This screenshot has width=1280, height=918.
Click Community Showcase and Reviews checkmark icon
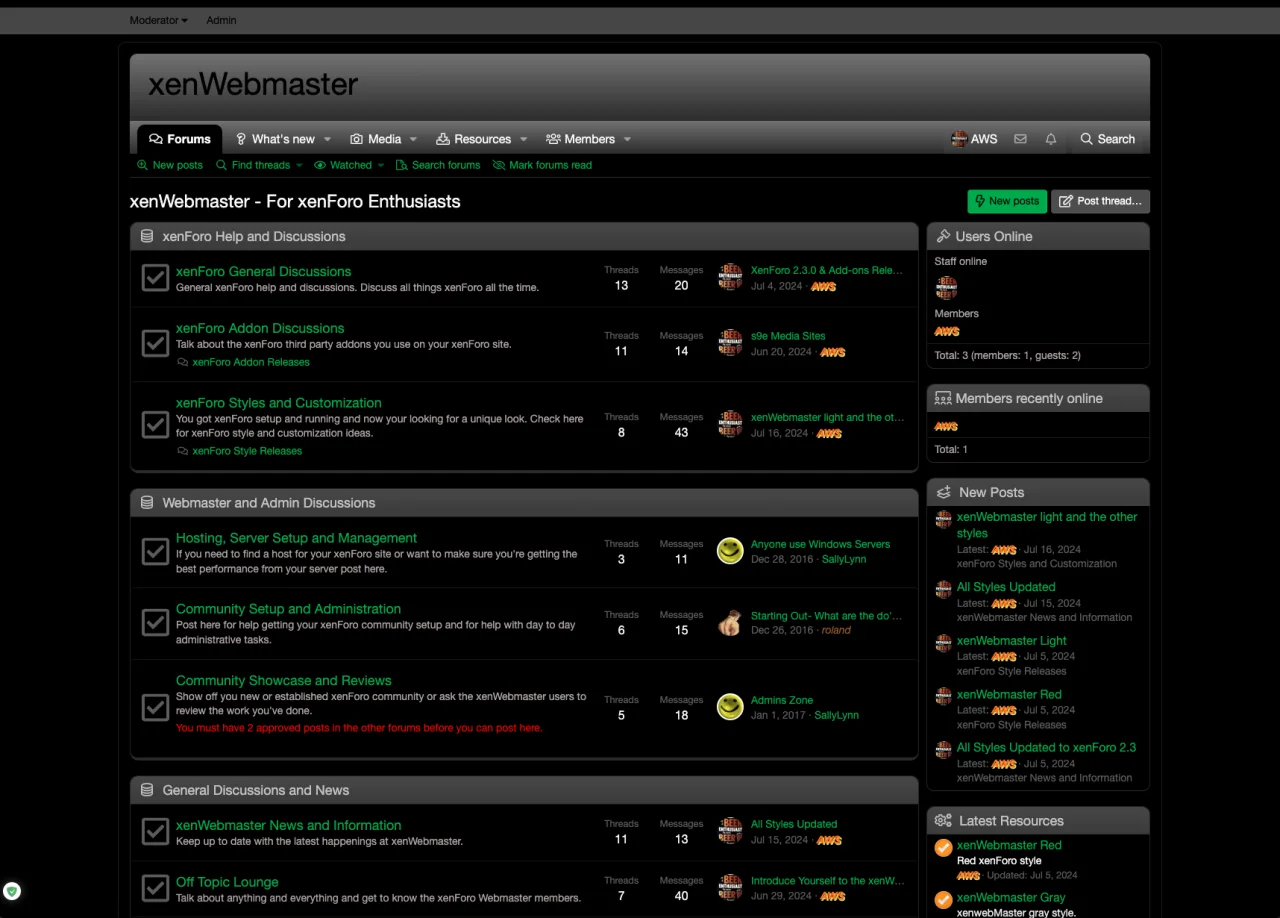tap(155, 707)
